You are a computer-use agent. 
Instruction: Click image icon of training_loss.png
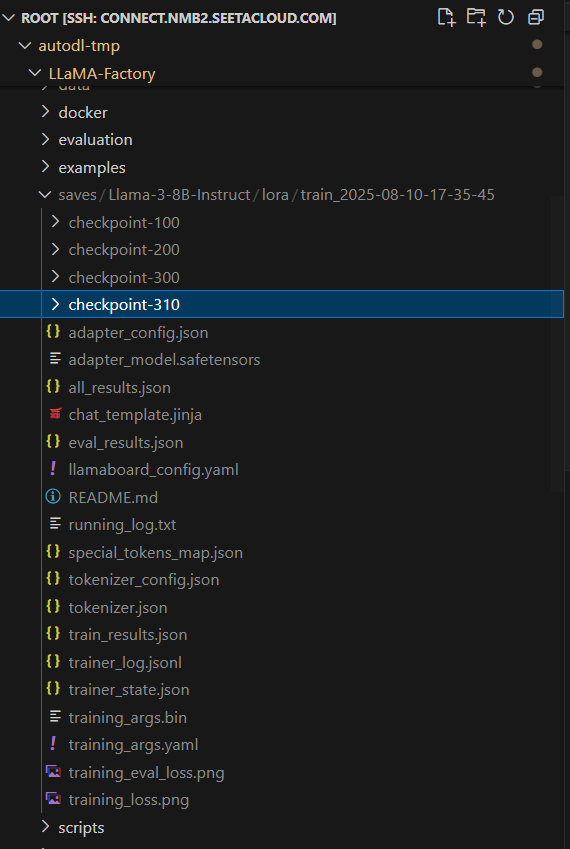(x=53, y=799)
